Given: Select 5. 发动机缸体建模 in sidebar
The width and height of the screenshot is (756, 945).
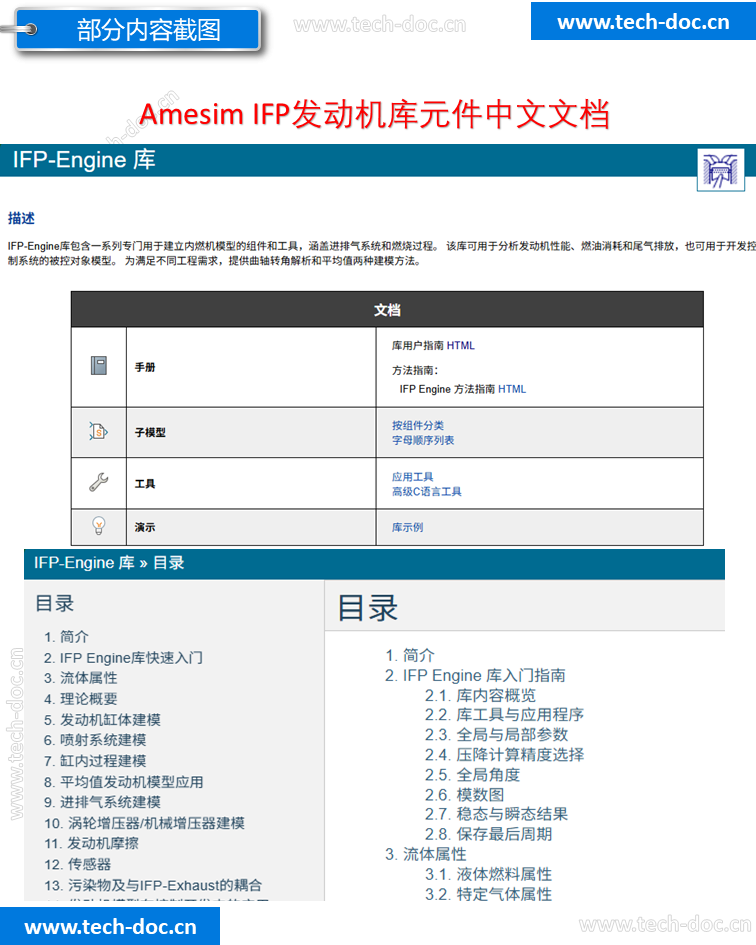Looking at the screenshot, I should click(102, 720).
